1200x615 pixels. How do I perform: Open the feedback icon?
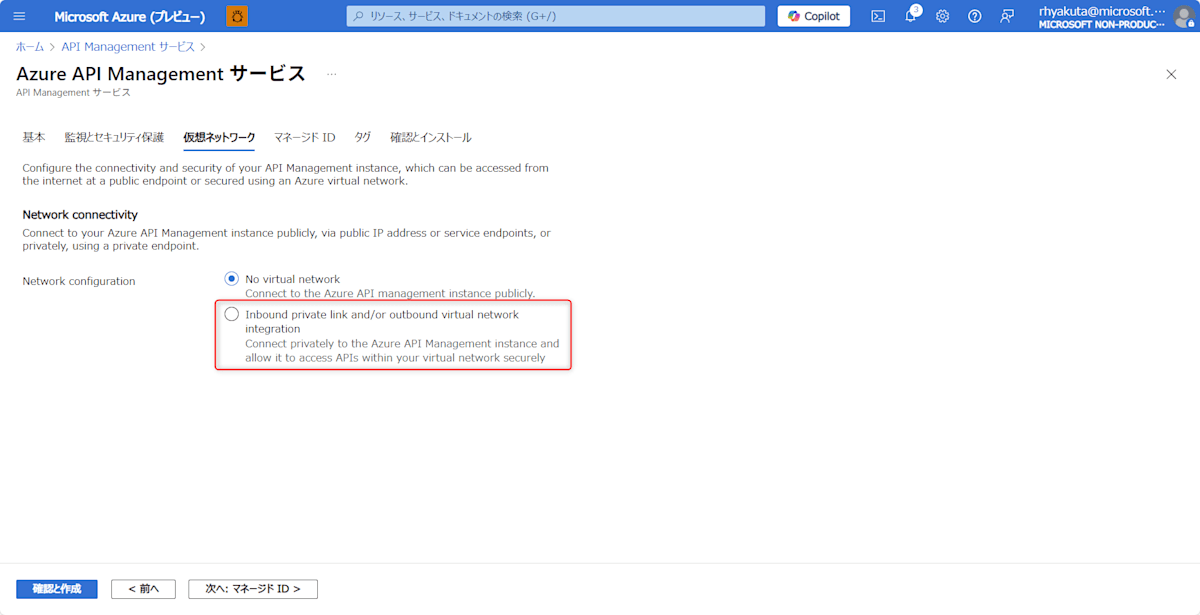(1007, 16)
